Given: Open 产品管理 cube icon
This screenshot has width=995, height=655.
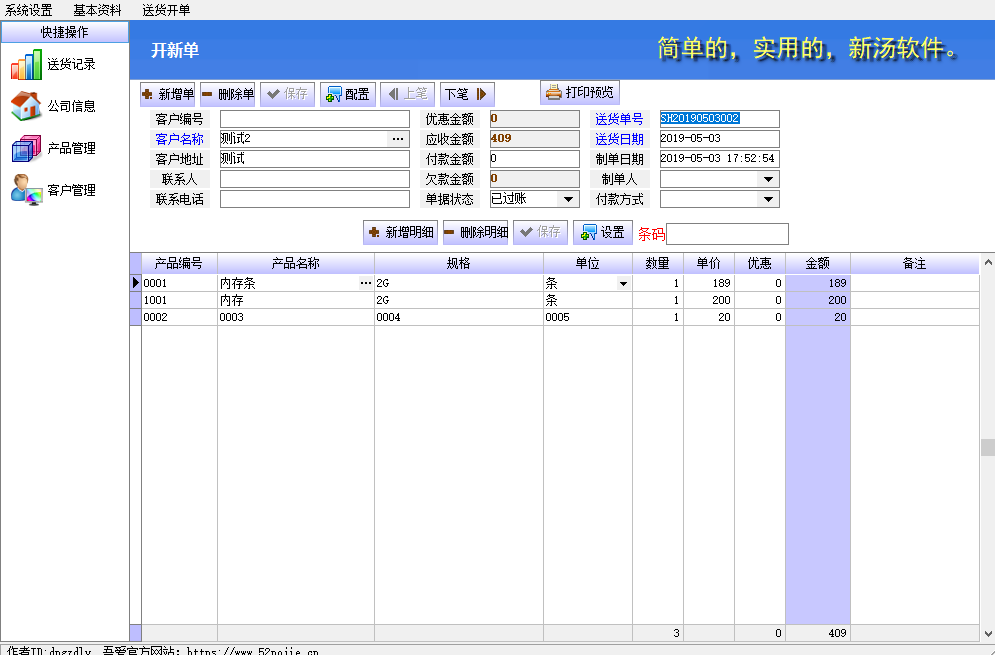Looking at the screenshot, I should pos(26,149).
